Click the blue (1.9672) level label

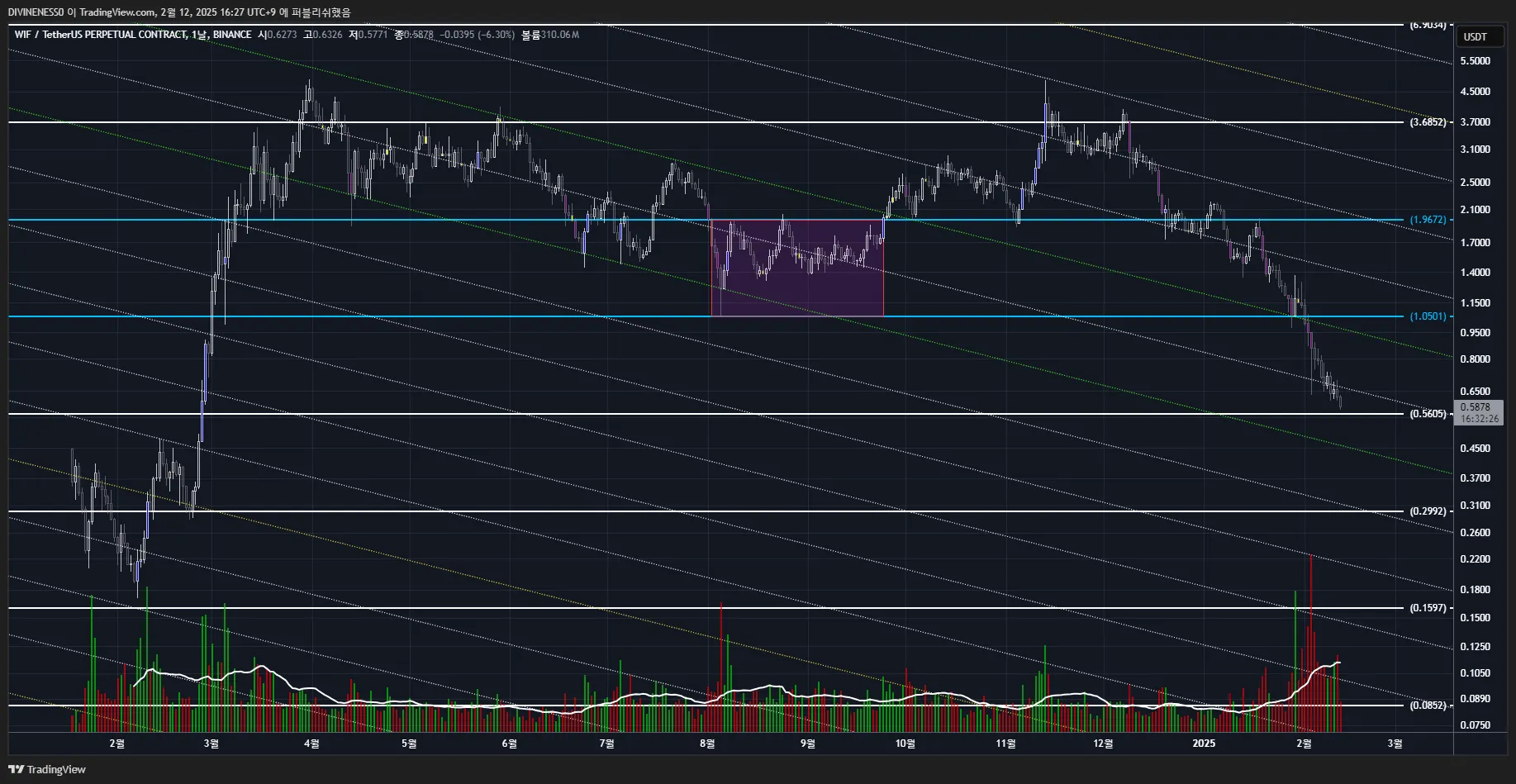tap(1428, 220)
